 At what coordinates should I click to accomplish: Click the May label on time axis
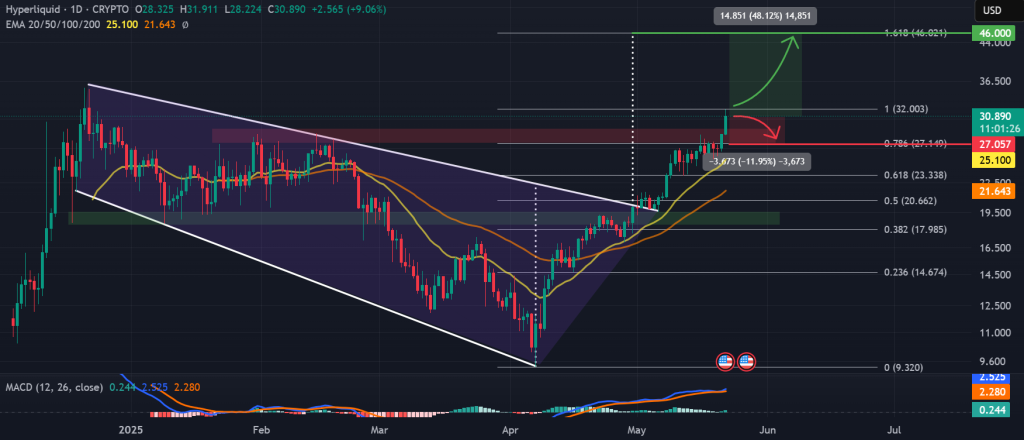coord(635,430)
